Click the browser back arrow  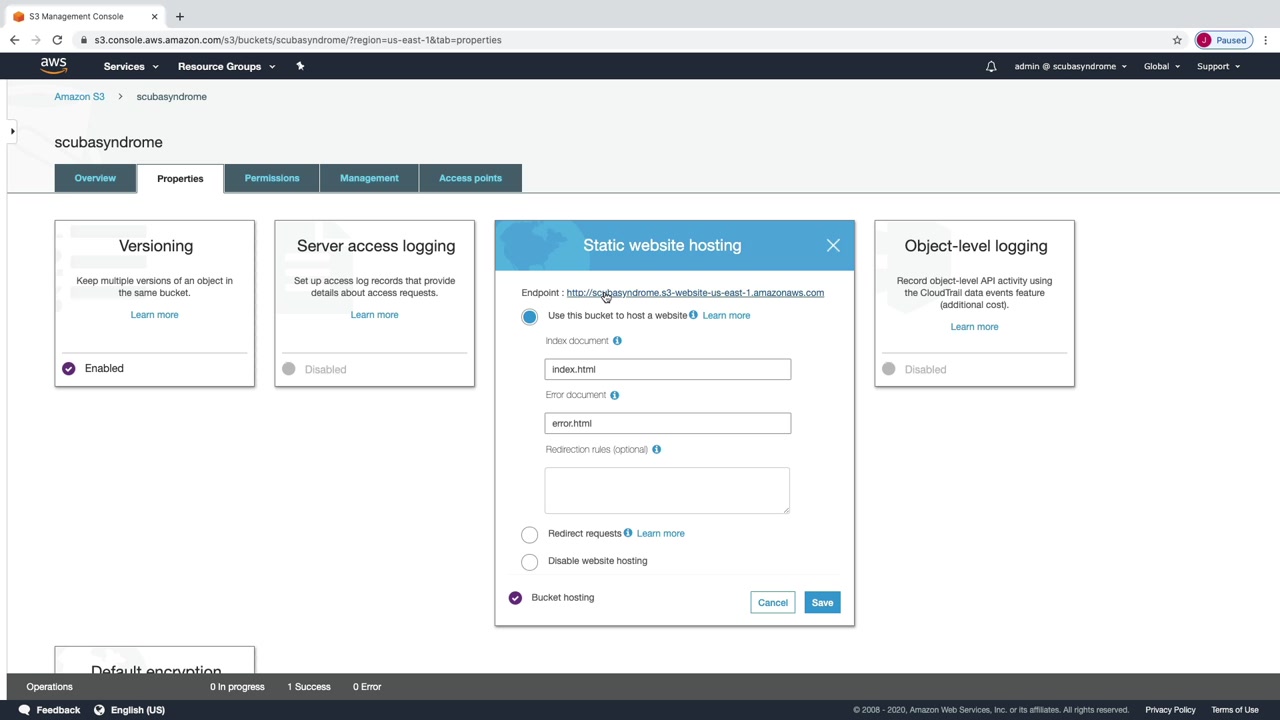point(14,40)
